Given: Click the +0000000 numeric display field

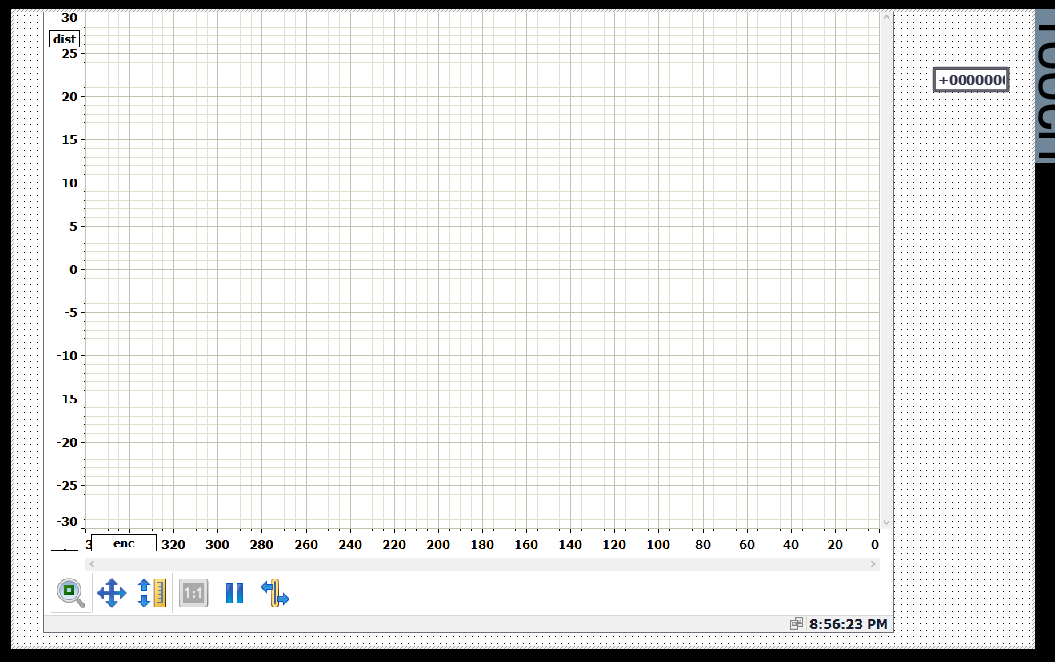Looking at the screenshot, I should tap(971, 80).
